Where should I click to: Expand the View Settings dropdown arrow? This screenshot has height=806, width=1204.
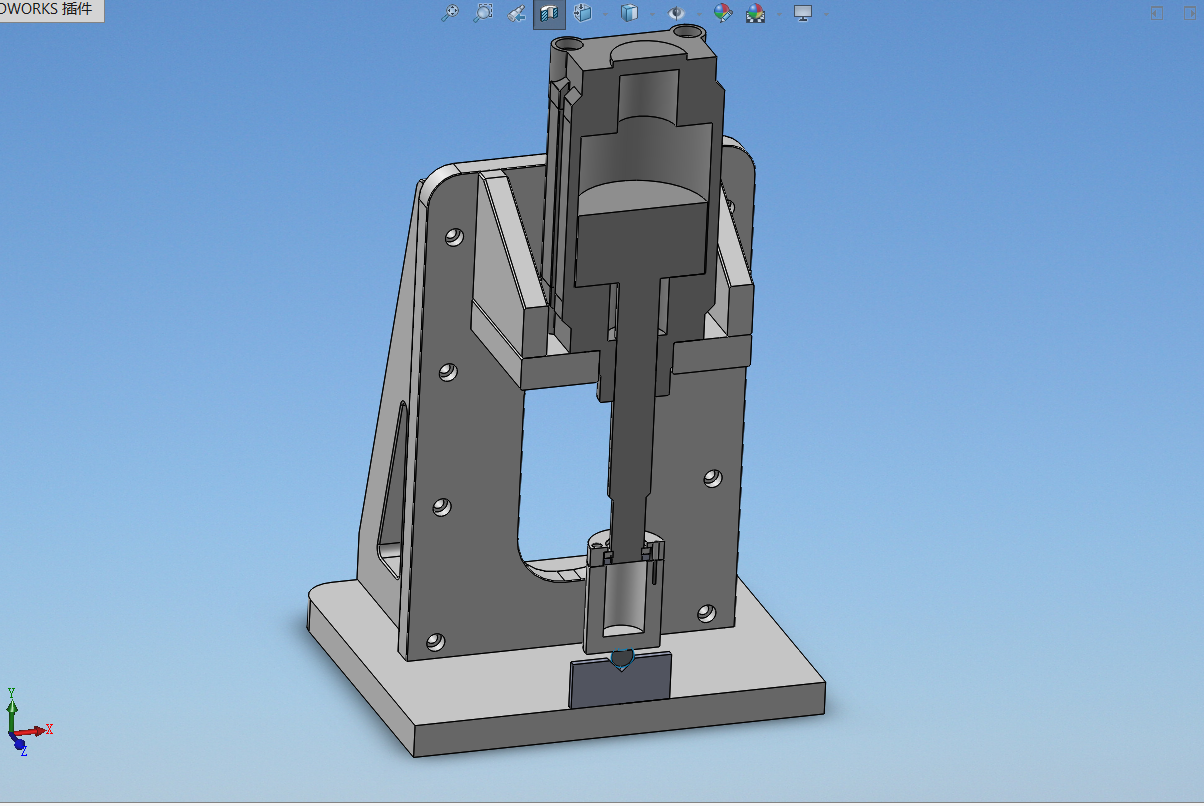tap(826, 14)
